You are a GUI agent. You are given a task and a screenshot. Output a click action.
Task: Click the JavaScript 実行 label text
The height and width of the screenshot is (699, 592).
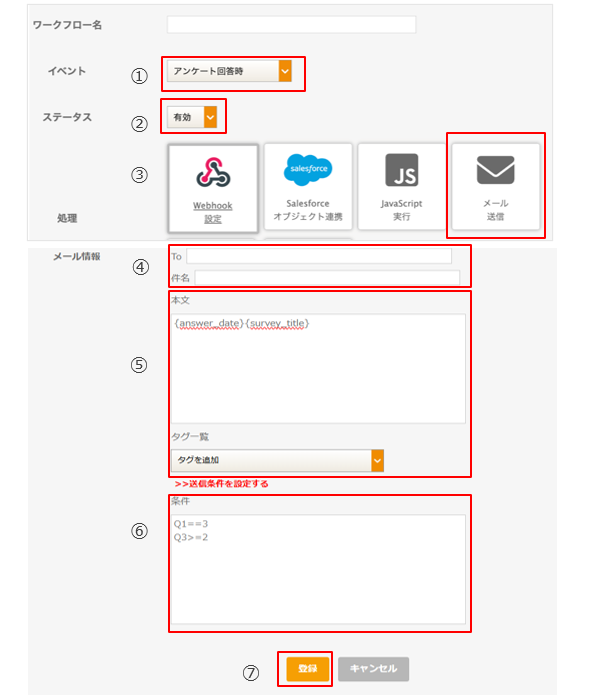402,210
